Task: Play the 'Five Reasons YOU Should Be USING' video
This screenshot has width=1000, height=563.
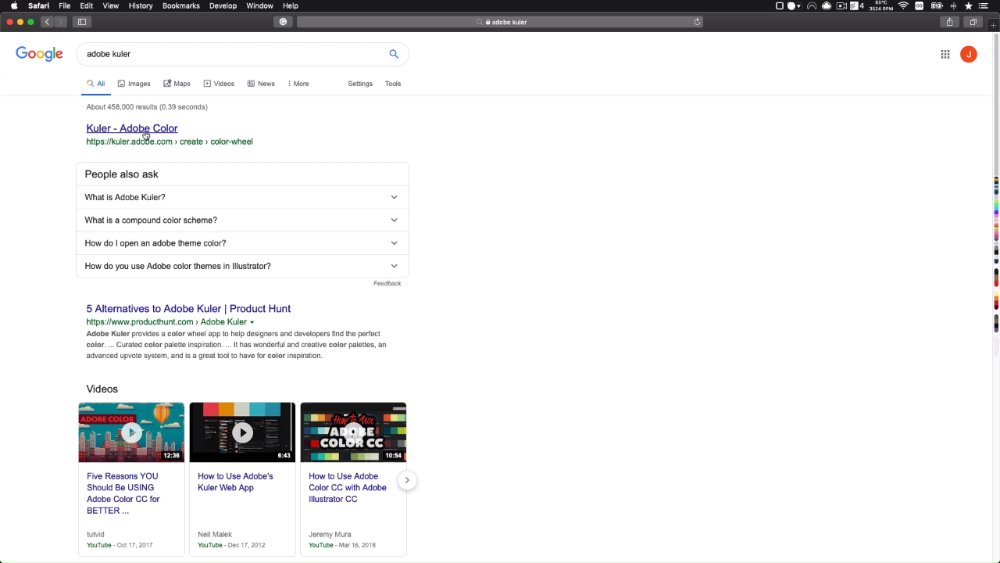Action: (x=131, y=432)
